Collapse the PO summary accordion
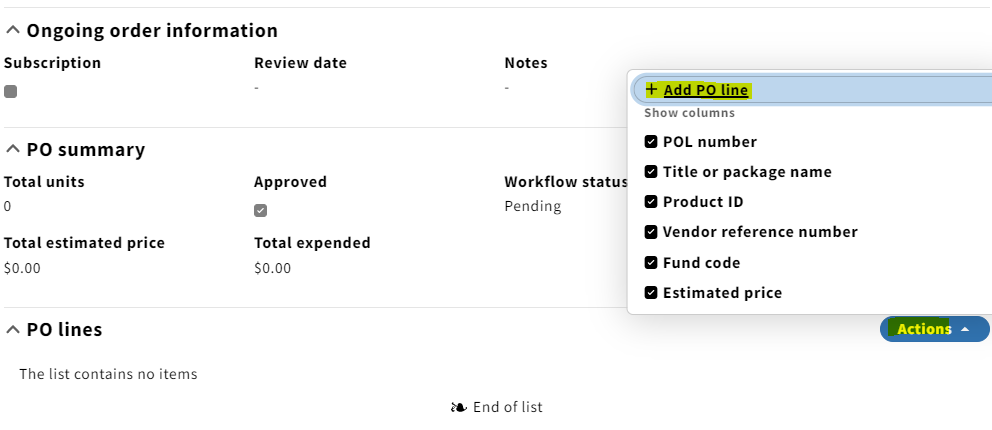 point(13,149)
